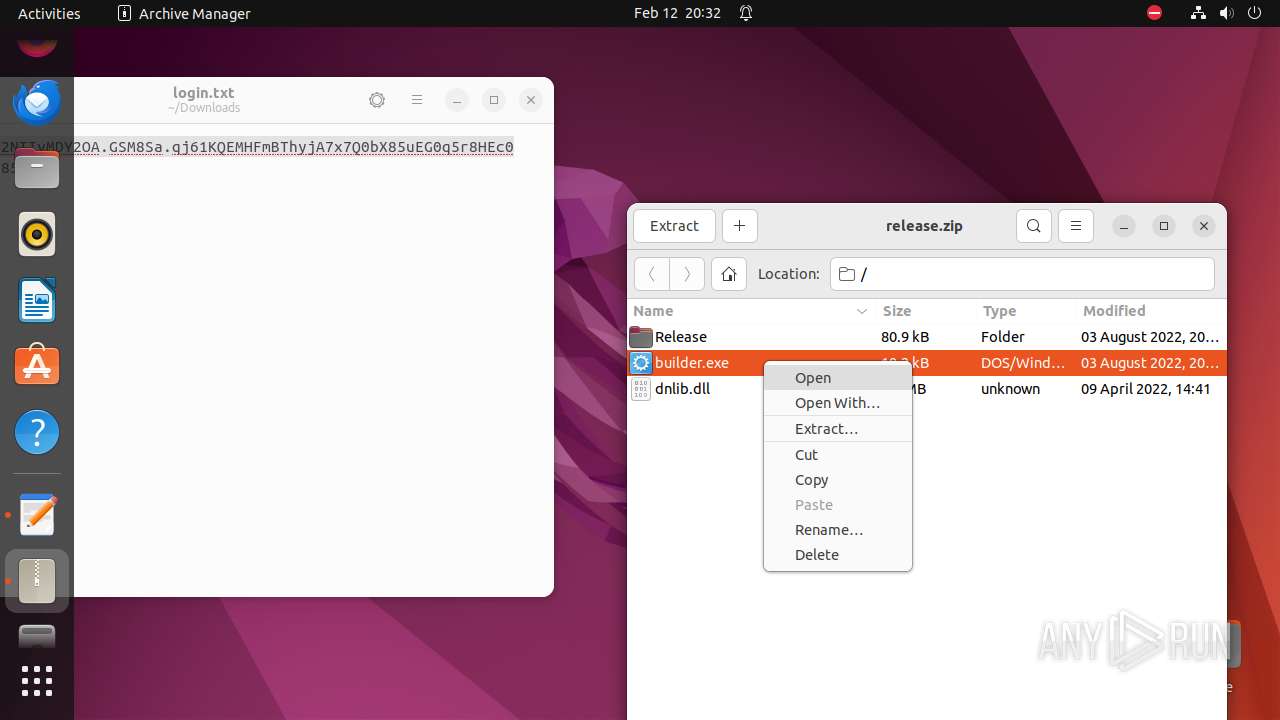The height and width of the screenshot is (720, 1280).
Task: Open Ubuntu Software from the dock
Action: [37, 366]
